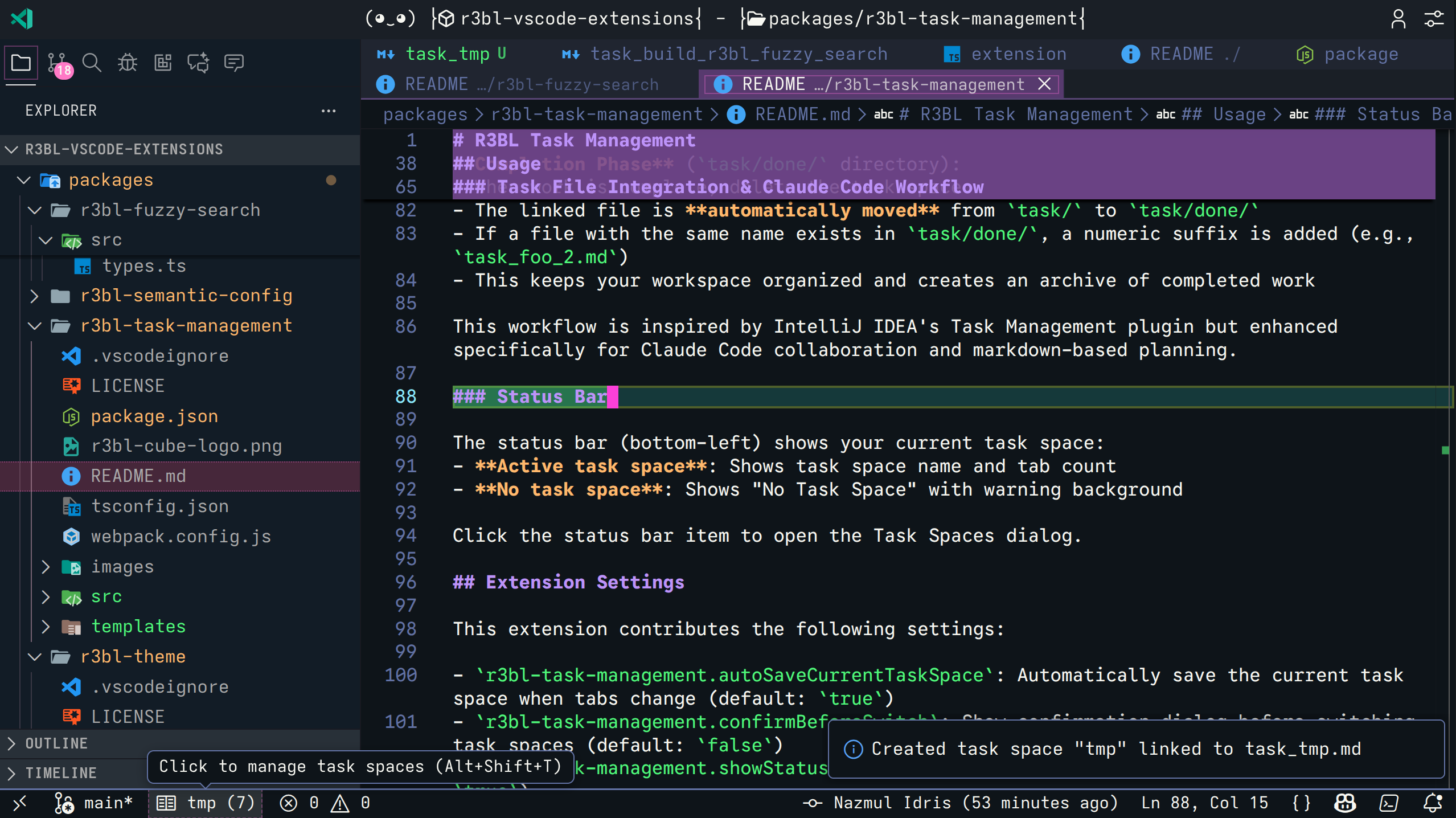Open the Source Control view showing 18 changes
Viewport: 1456px width, 818px height.
pos(56,62)
